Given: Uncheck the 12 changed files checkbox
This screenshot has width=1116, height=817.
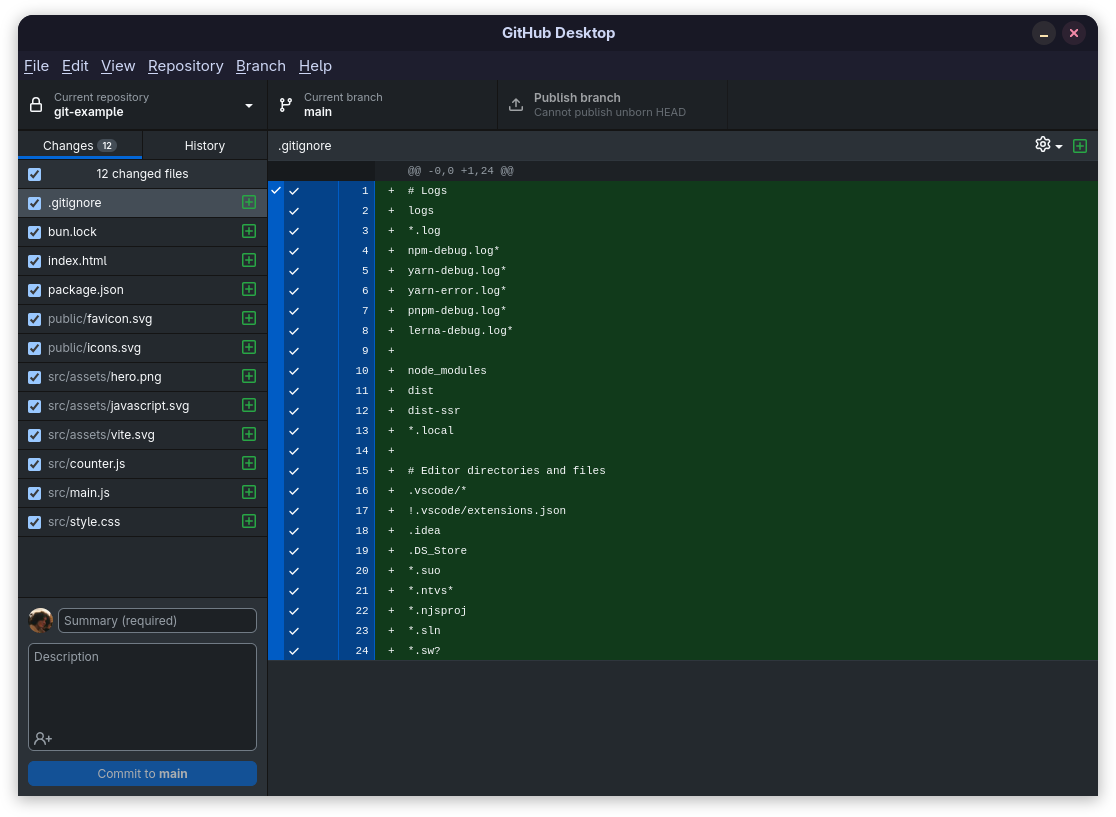Looking at the screenshot, I should tap(34, 174).
